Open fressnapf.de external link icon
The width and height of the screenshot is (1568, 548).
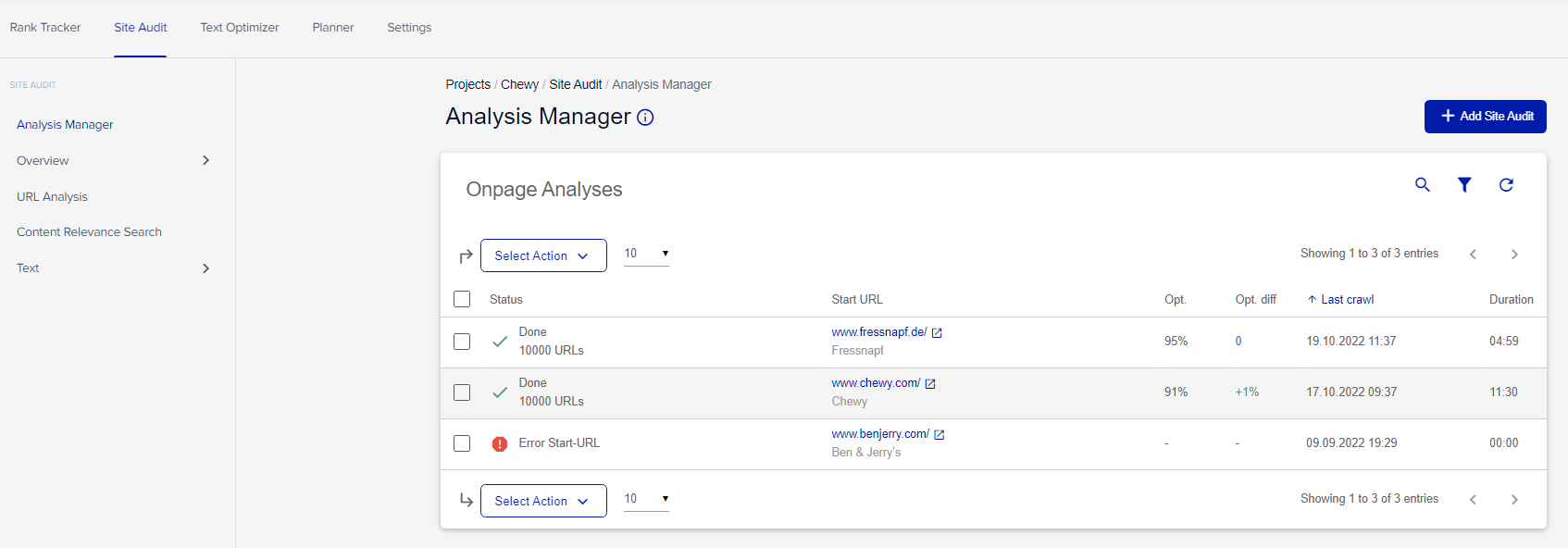[x=937, y=333]
